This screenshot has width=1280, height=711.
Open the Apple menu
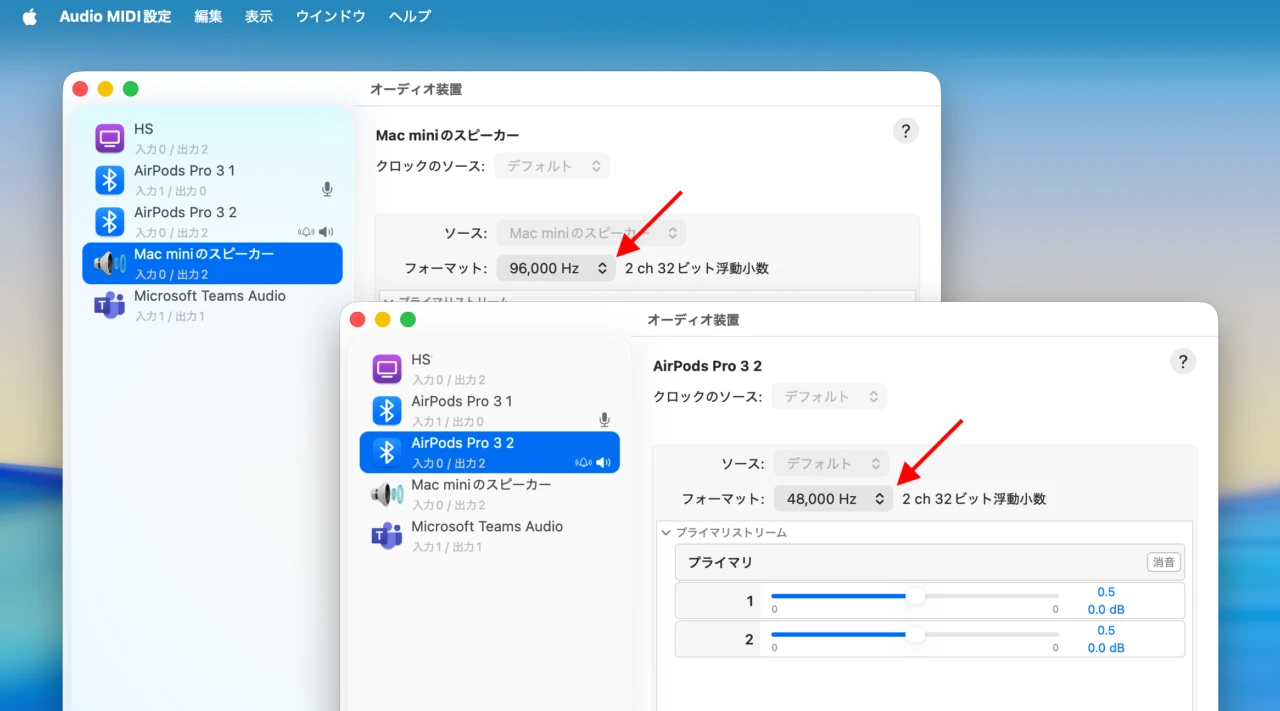pos(29,15)
